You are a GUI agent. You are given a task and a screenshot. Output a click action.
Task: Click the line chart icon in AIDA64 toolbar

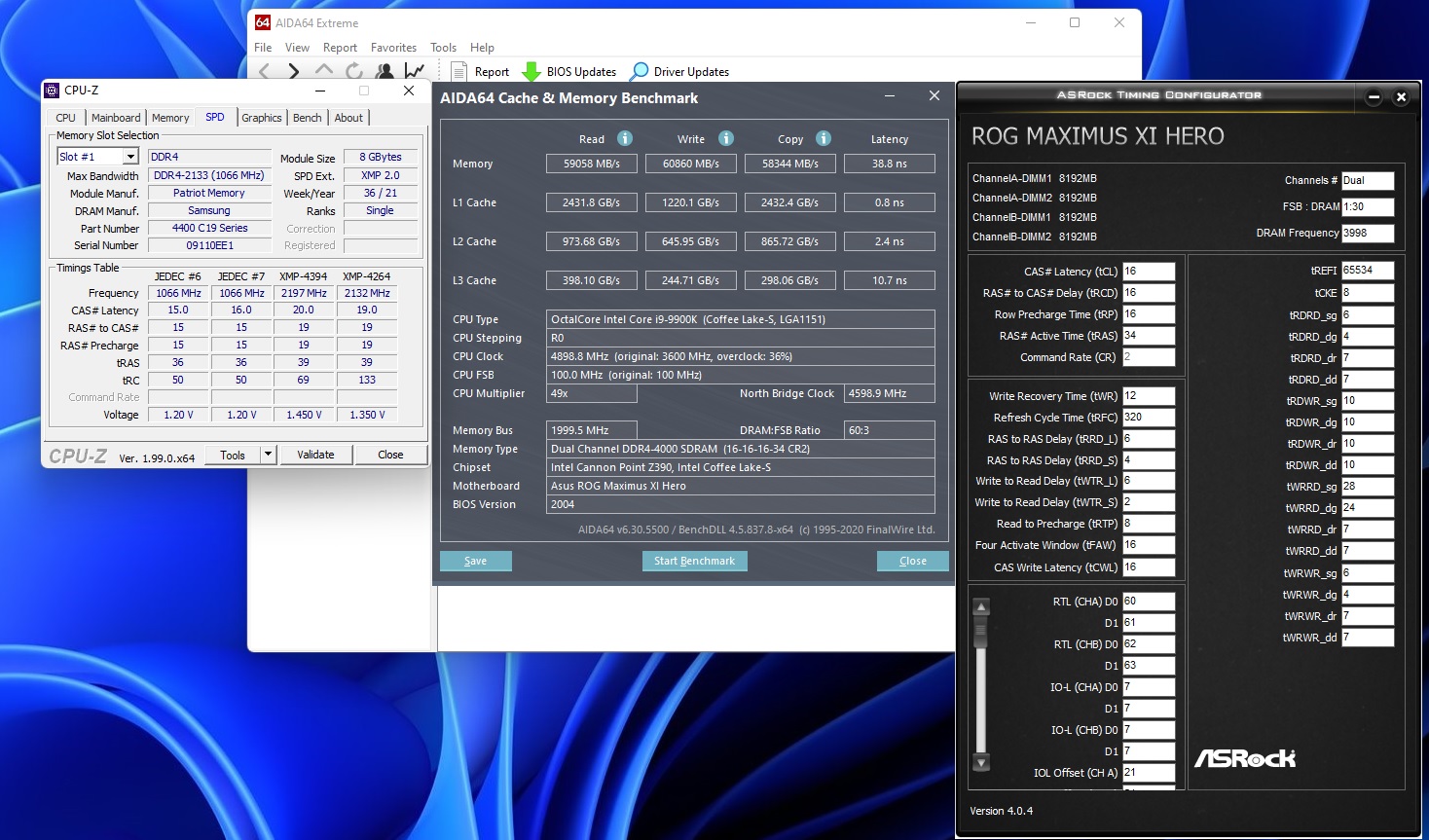(415, 71)
